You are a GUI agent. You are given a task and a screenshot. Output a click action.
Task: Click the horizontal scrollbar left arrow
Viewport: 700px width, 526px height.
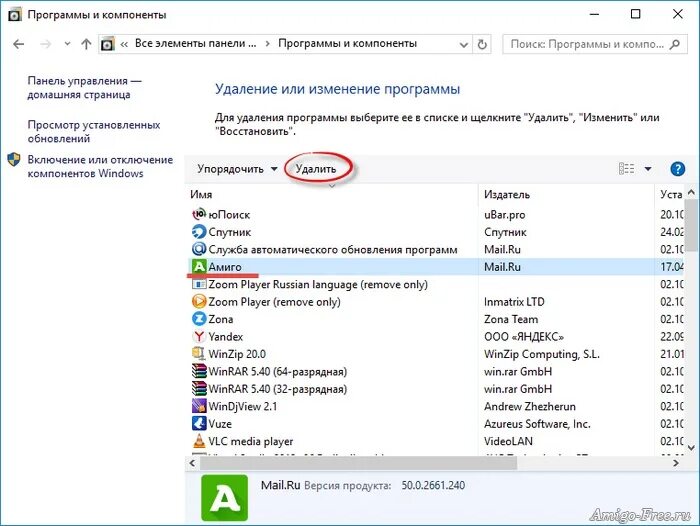coord(192,463)
